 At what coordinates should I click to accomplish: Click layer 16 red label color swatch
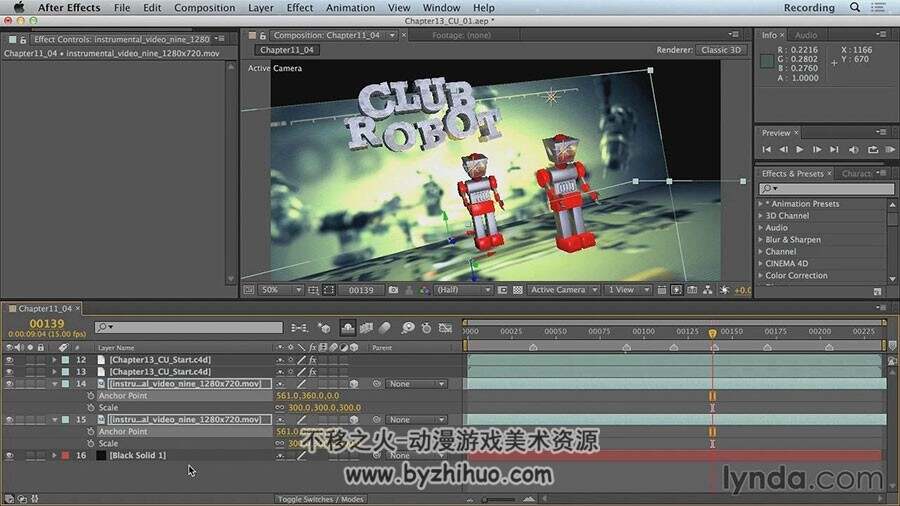pos(65,456)
